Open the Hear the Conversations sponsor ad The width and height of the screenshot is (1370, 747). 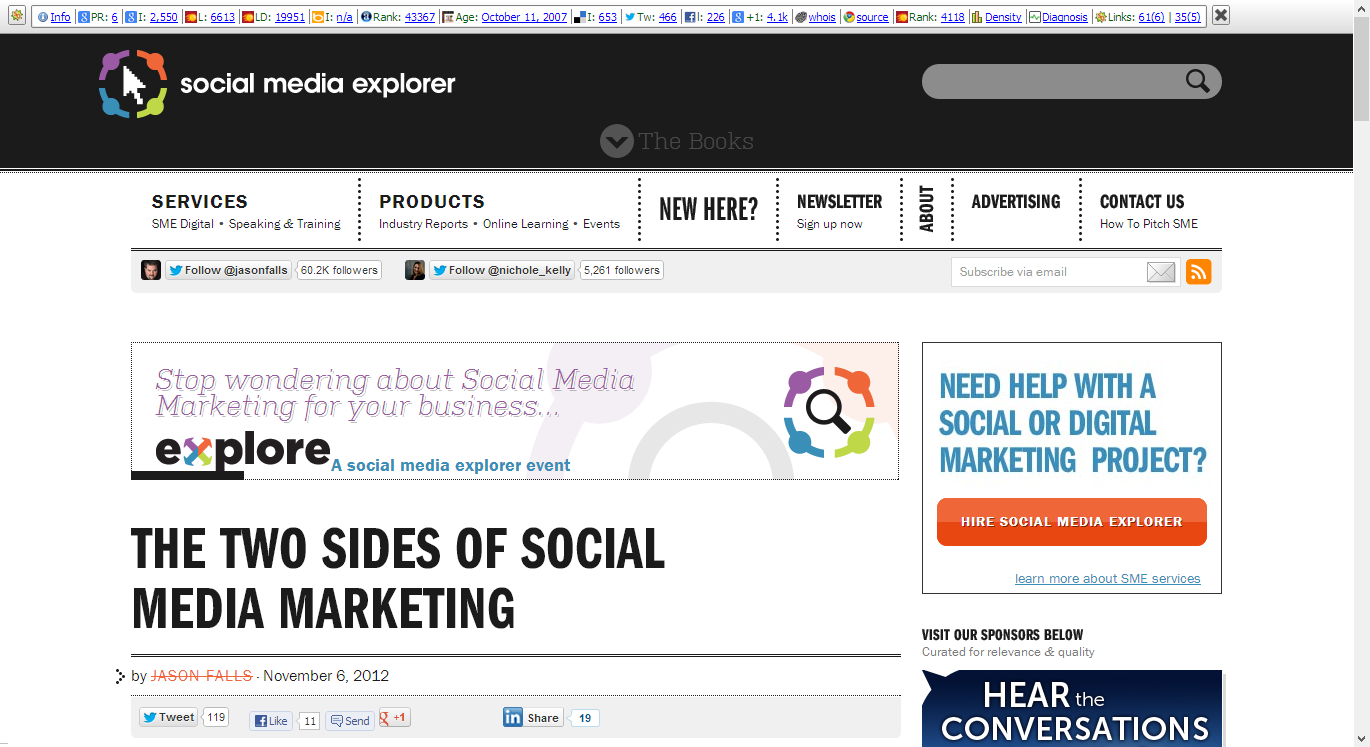coord(1072,708)
